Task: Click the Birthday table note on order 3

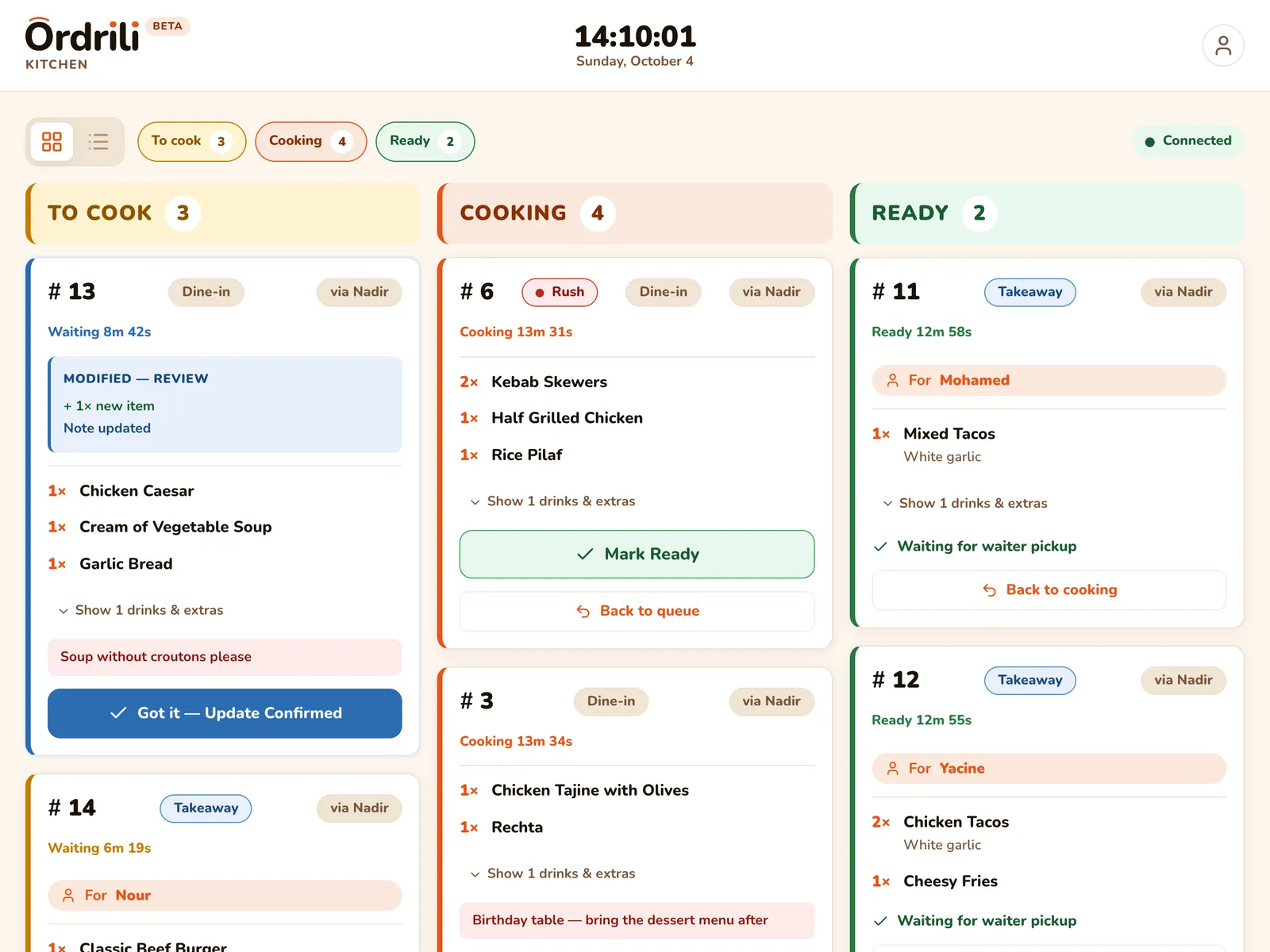Action: (637, 920)
